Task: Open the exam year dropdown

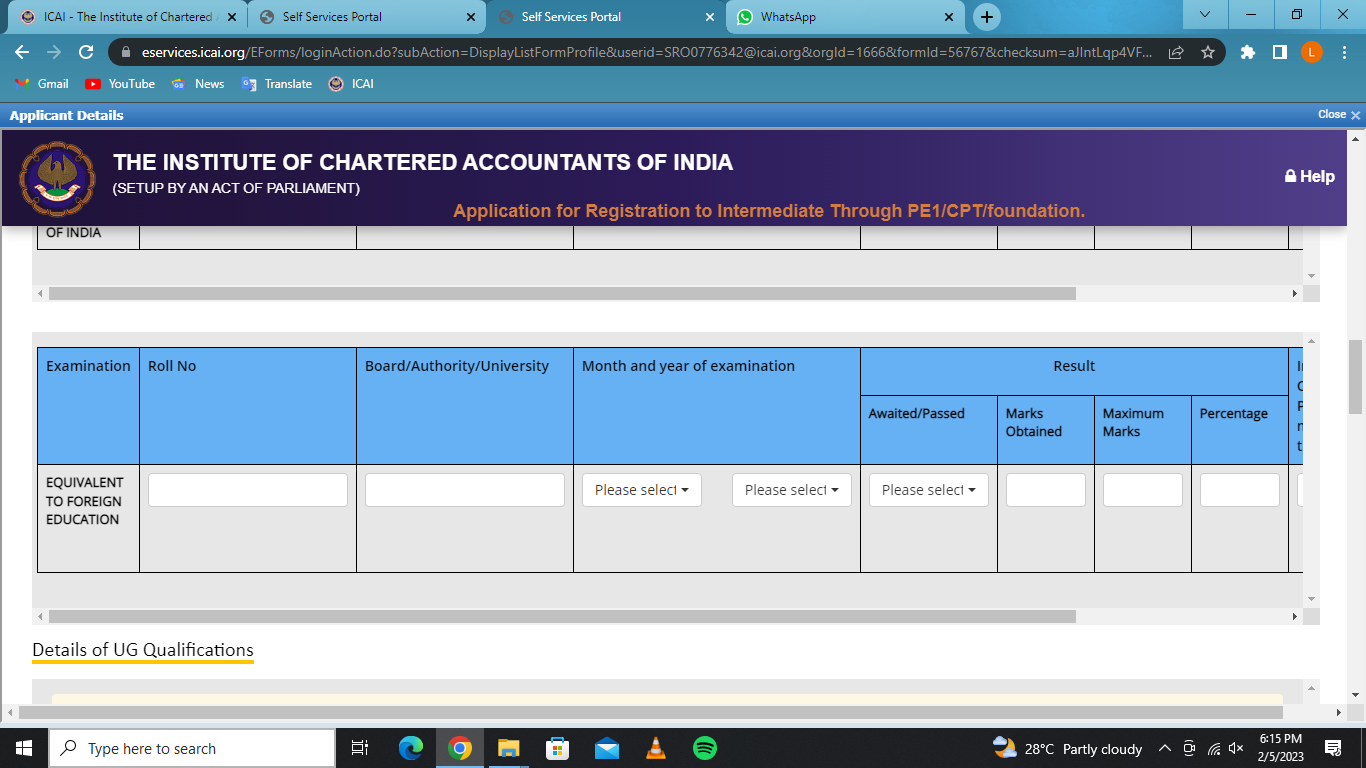Action: pyautogui.click(x=791, y=490)
